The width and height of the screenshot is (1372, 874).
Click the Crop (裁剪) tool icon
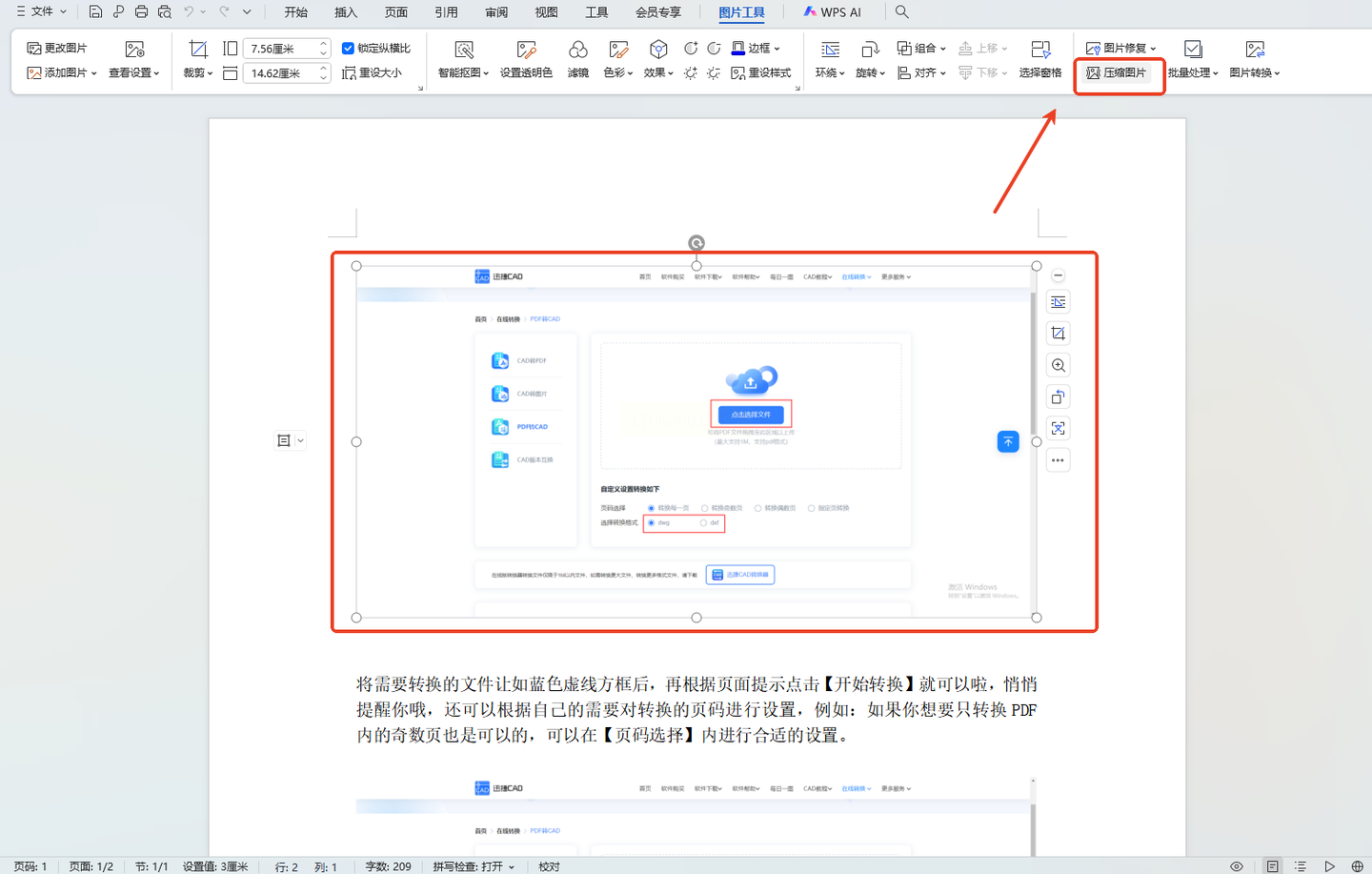tap(197, 50)
